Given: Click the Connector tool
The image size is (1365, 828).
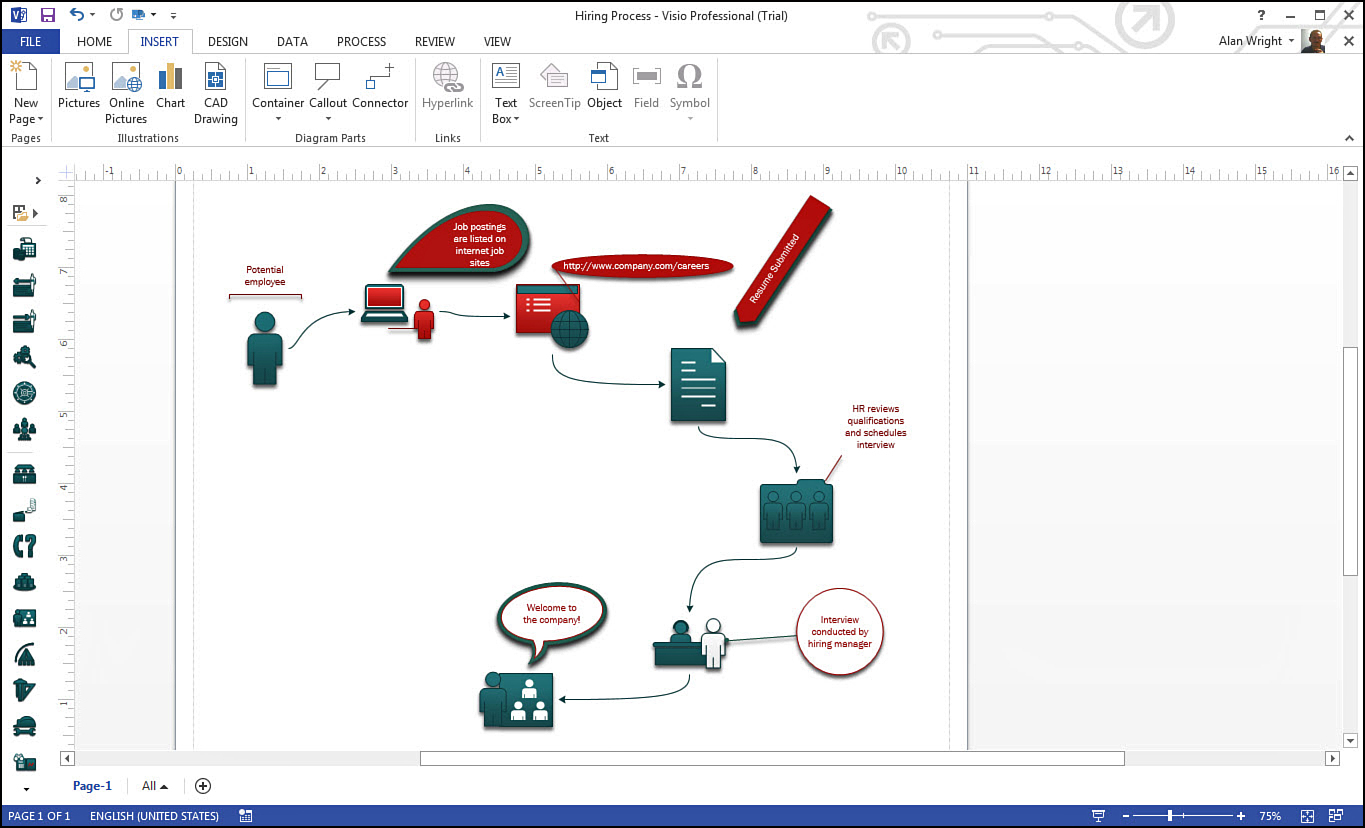Looking at the screenshot, I should 380,87.
